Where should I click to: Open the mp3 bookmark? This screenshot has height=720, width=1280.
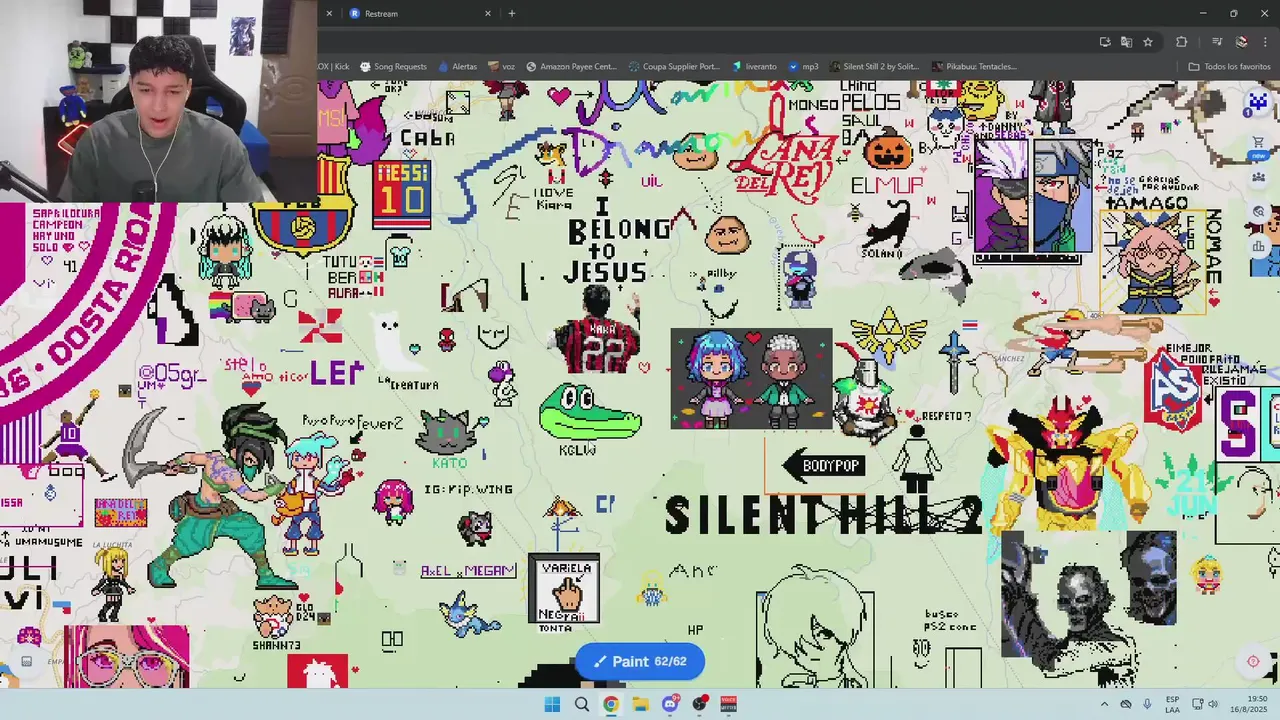click(x=803, y=67)
